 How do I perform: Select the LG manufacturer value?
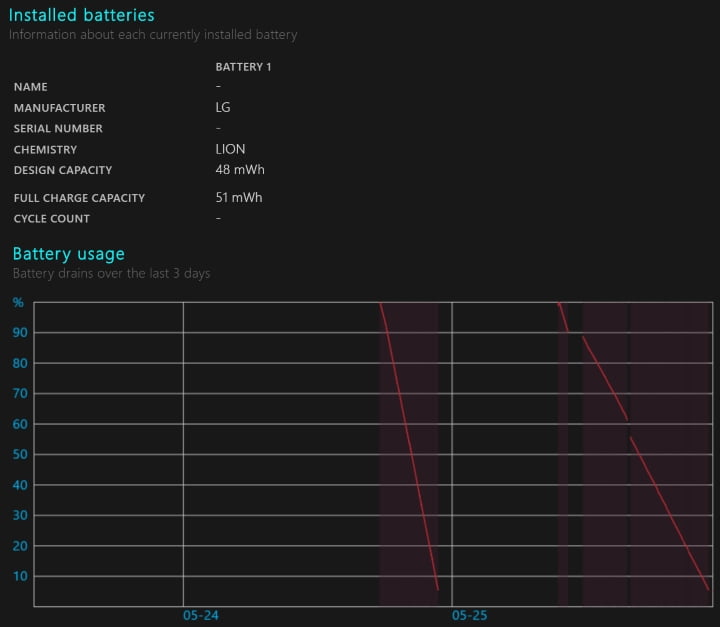[x=223, y=108]
